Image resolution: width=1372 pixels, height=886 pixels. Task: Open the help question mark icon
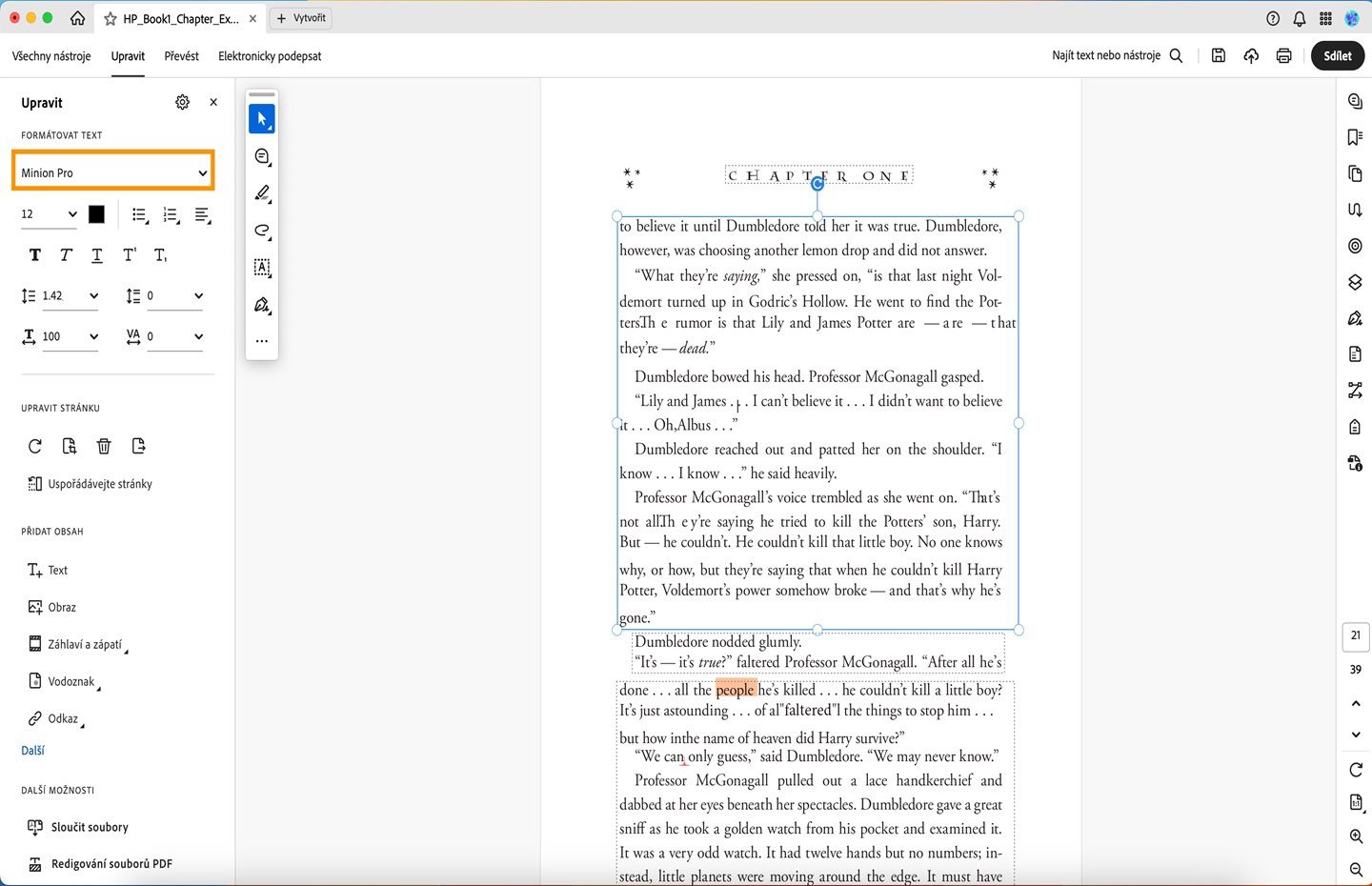point(1273,18)
